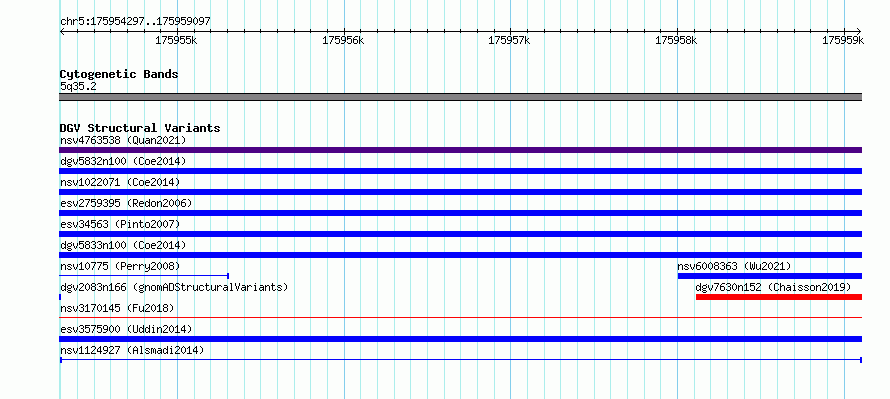
Task: Click the blue nsv1022071 variant bar
Action: tap(460, 192)
